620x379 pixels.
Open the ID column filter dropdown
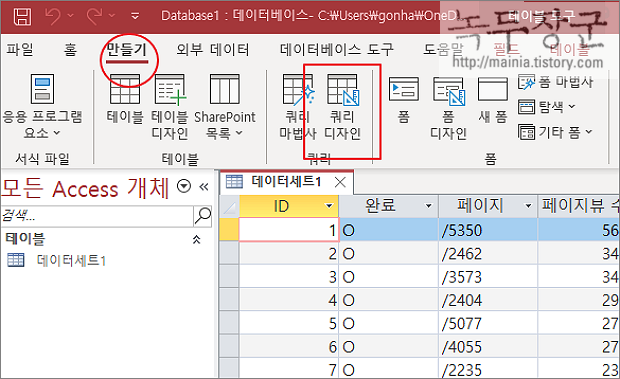[x=329, y=206]
